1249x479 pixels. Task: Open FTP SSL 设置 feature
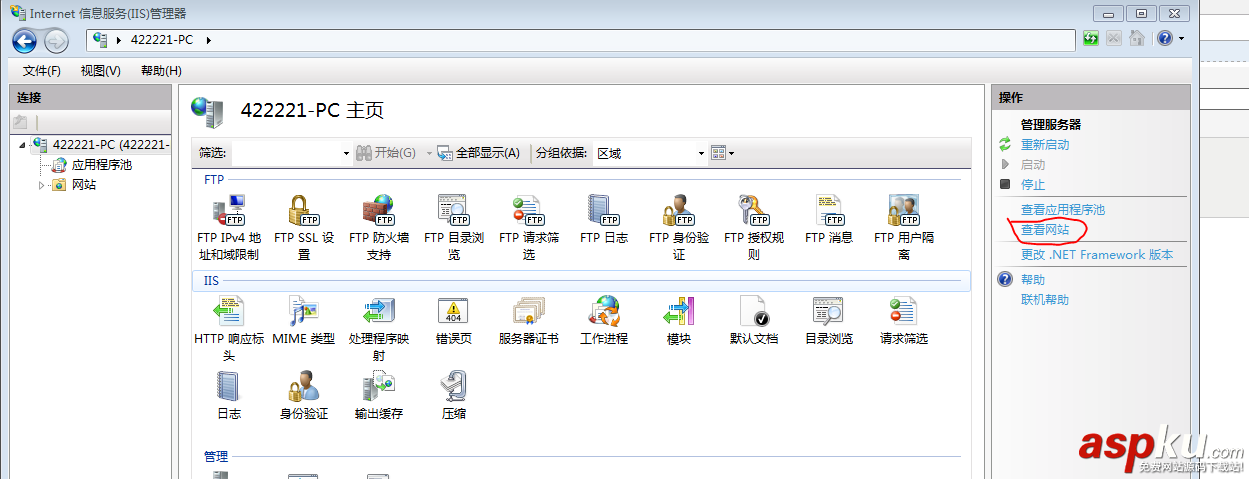tap(304, 228)
